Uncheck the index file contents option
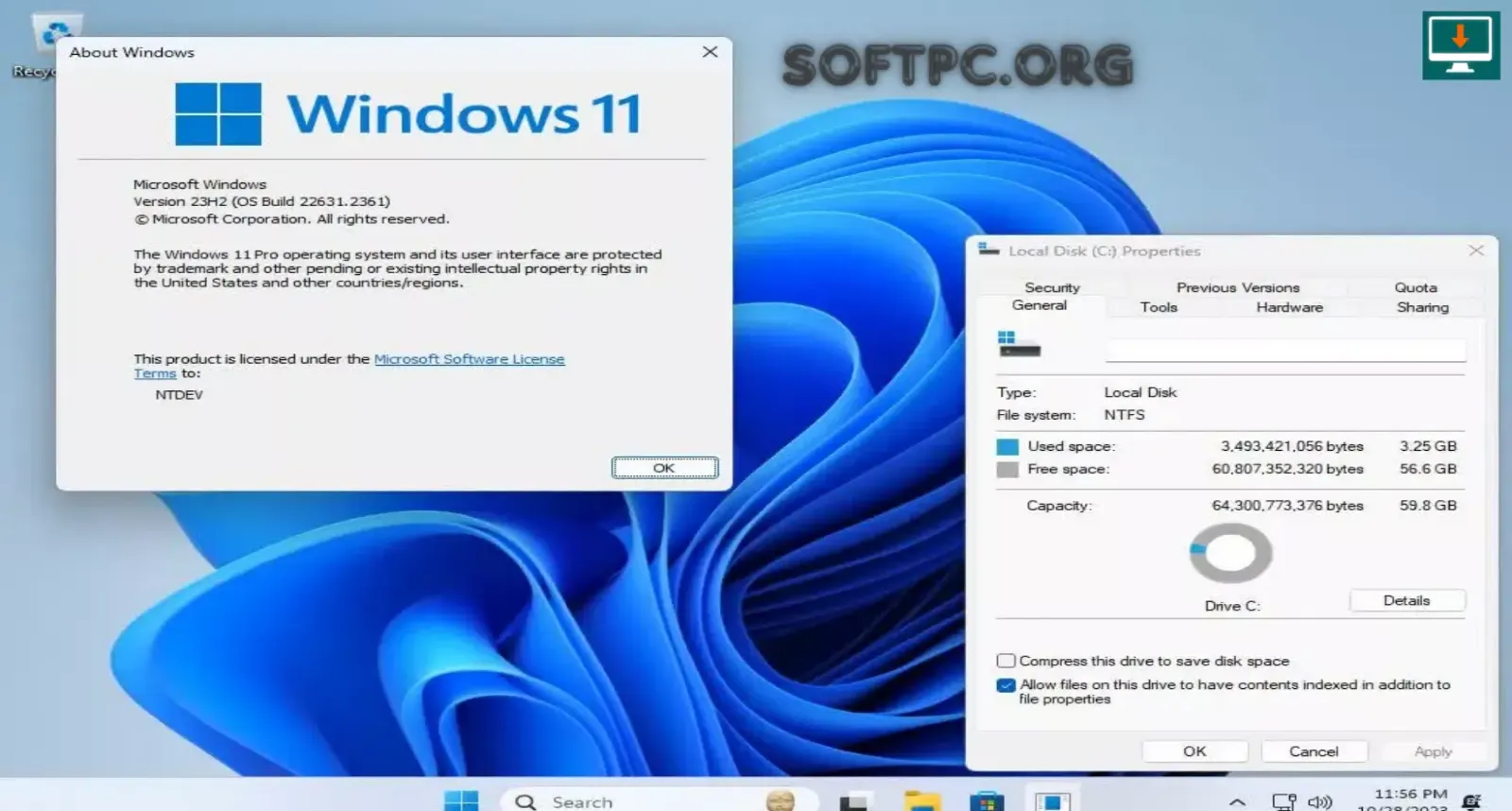This screenshot has height=811, width=1512. coord(1006,685)
